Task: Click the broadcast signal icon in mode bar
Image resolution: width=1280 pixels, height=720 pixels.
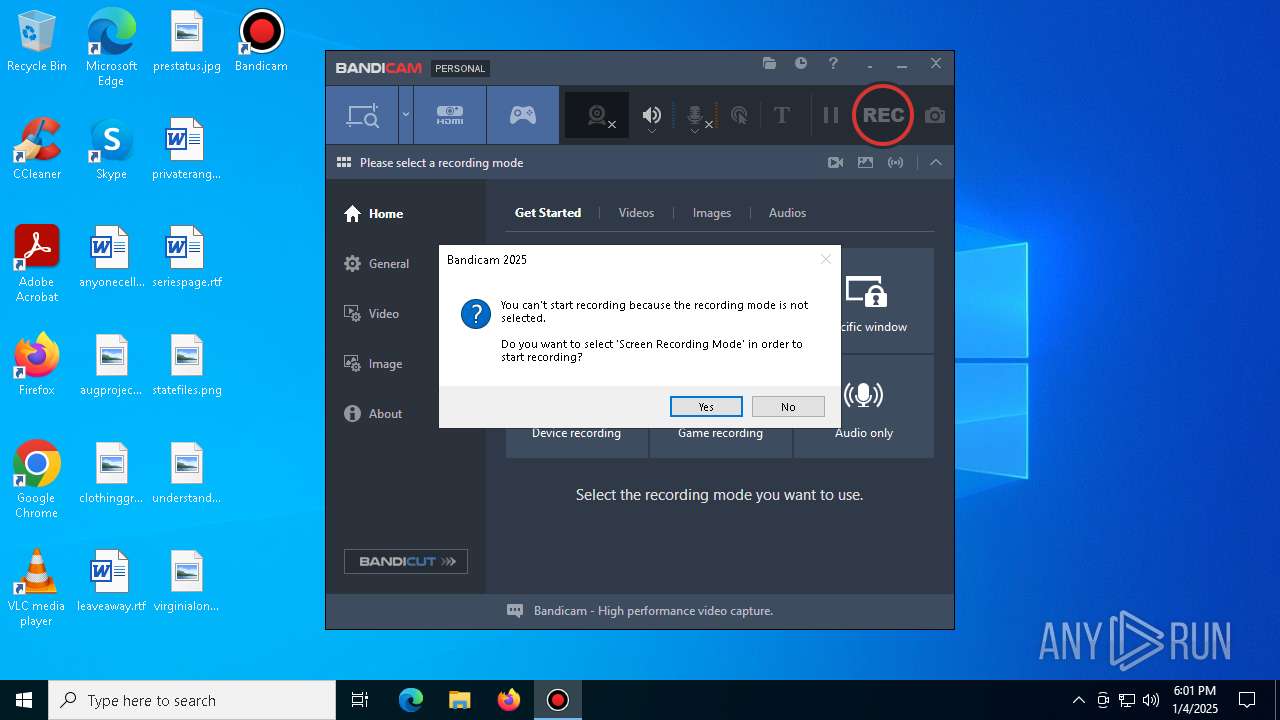Action: [895, 163]
